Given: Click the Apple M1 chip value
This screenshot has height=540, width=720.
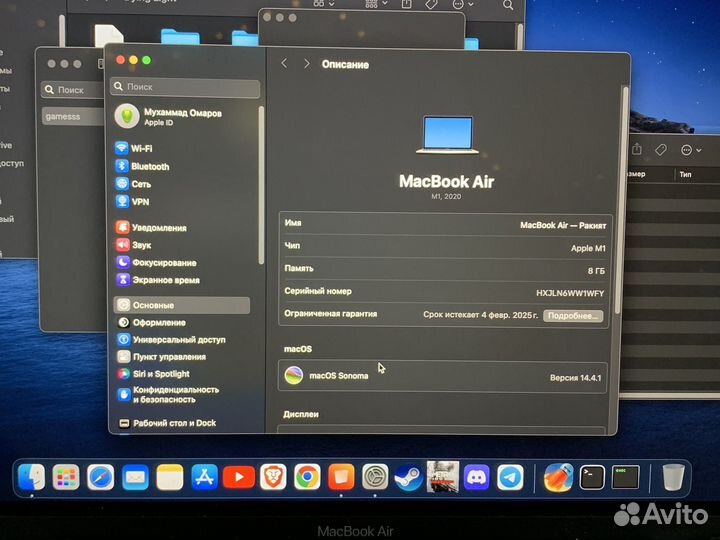Looking at the screenshot, I should (588, 248).
